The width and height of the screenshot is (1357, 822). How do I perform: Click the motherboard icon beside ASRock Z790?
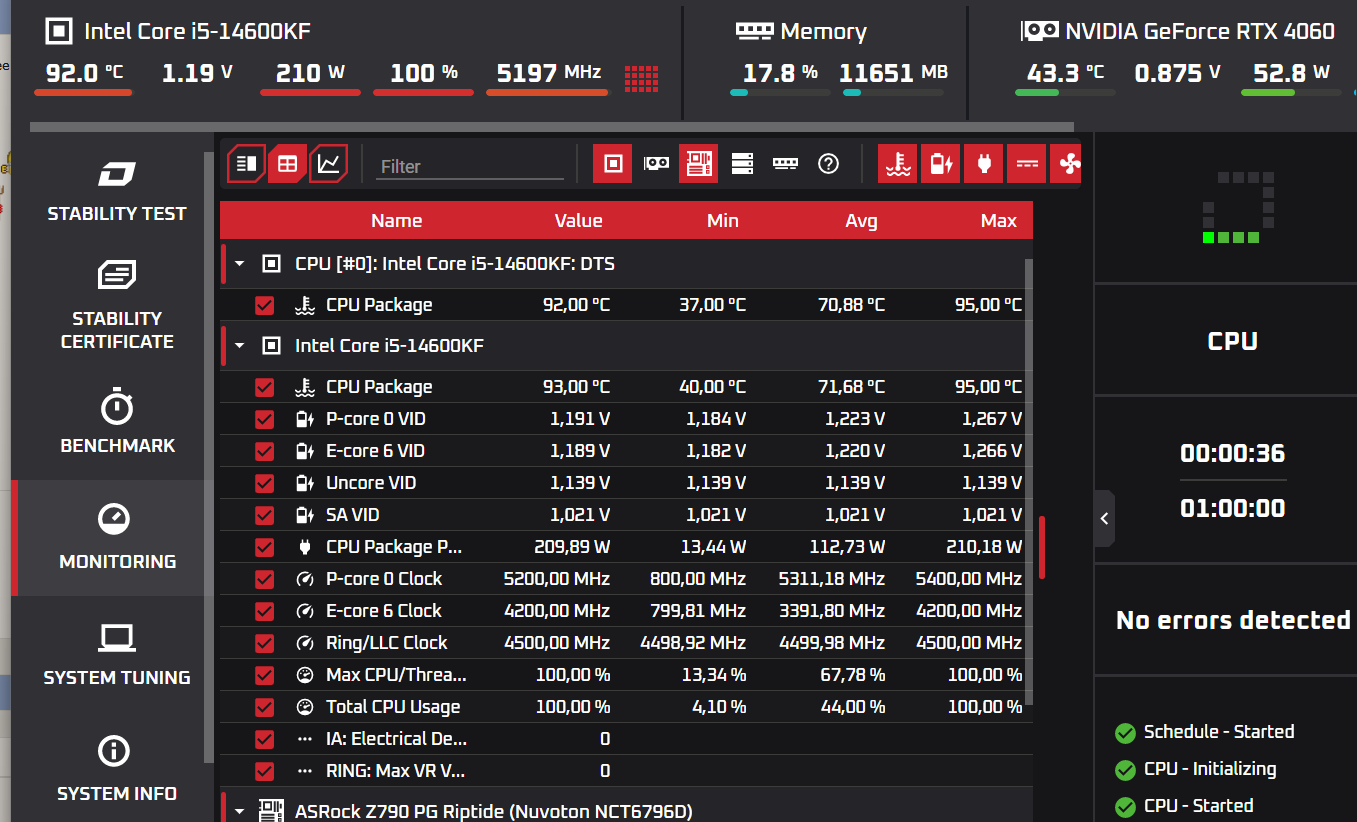[270, 810]
